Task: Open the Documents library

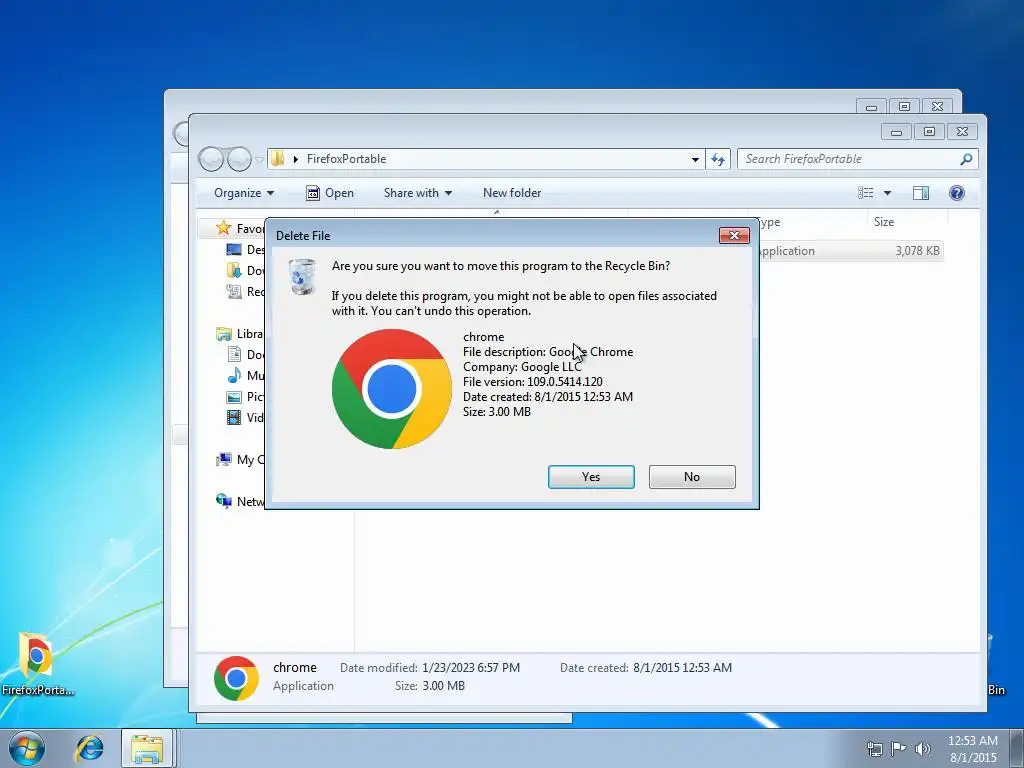Action: coord(245,355)
